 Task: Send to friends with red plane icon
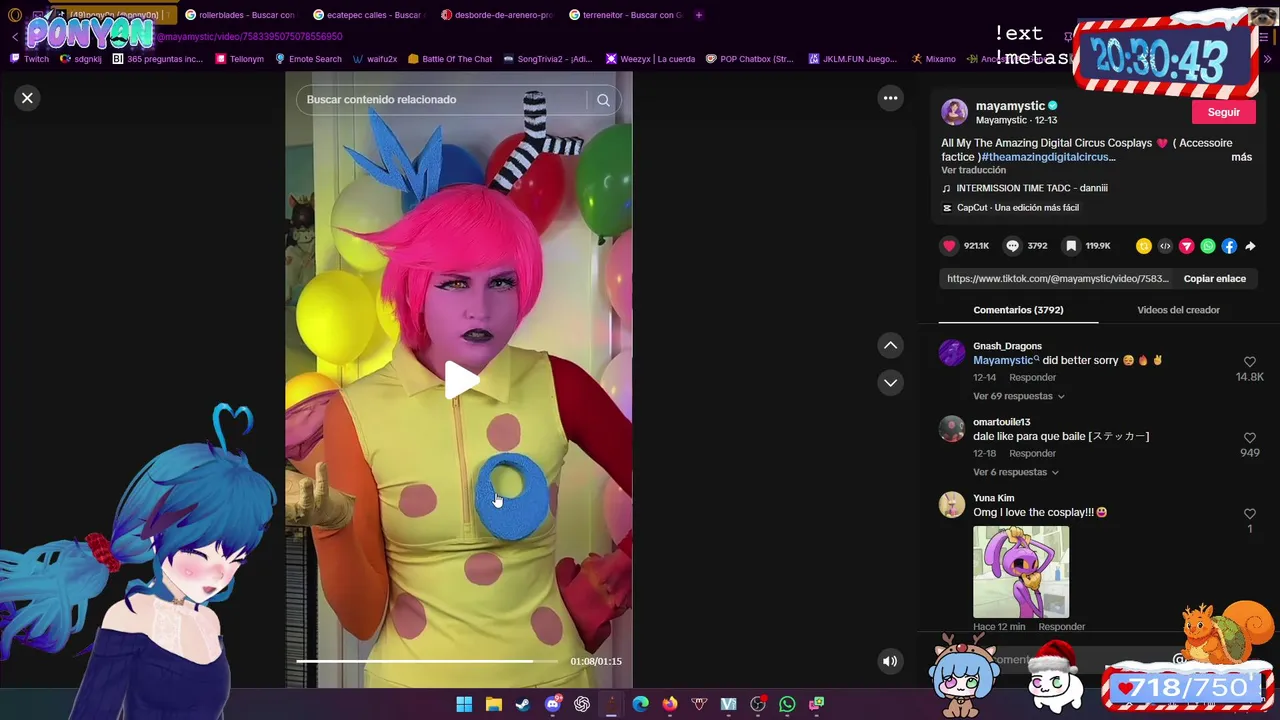pos(1186,246)
